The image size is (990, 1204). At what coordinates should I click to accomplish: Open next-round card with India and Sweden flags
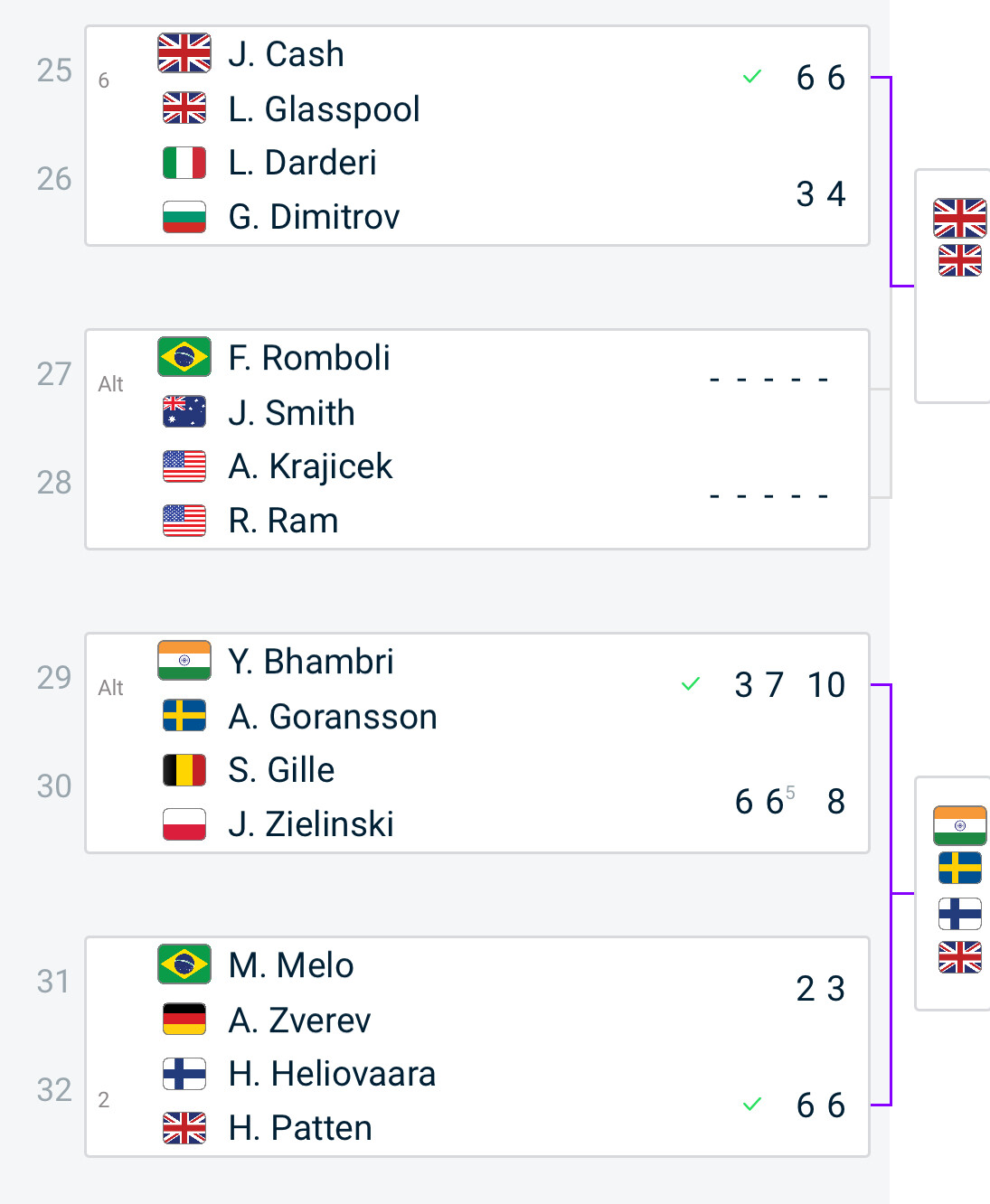click(953, 893)
